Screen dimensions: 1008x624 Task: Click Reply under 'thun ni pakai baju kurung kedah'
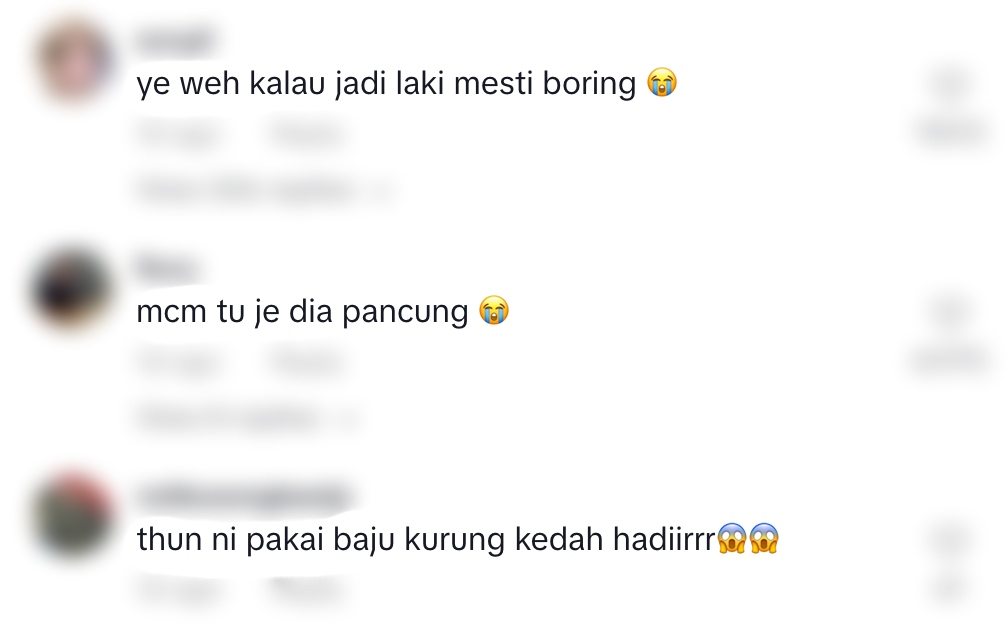pos(306,590)
